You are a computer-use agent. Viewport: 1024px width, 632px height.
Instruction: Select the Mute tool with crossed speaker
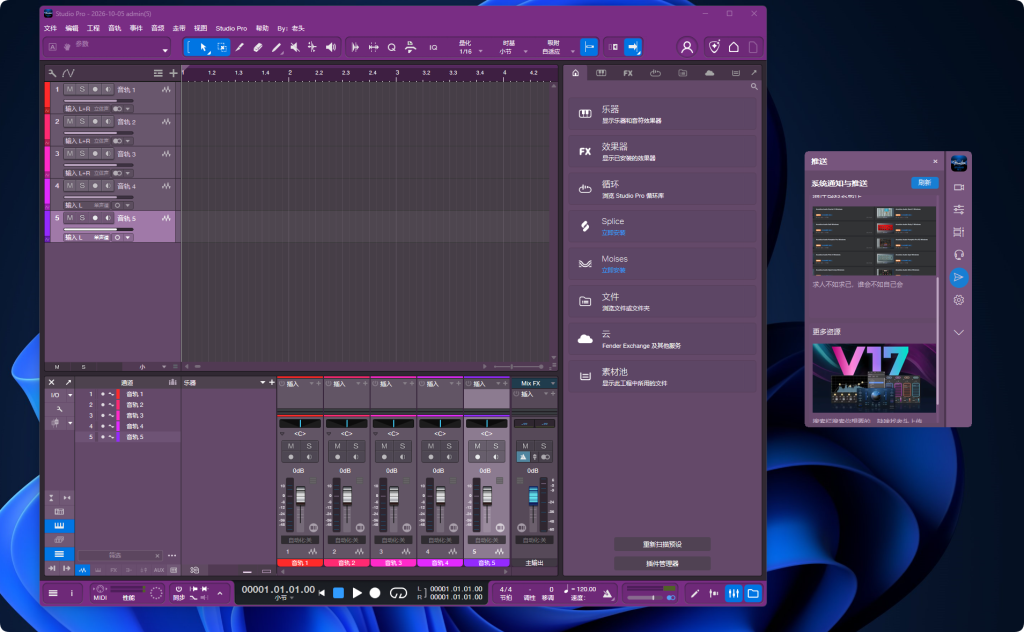coord(295,47)
